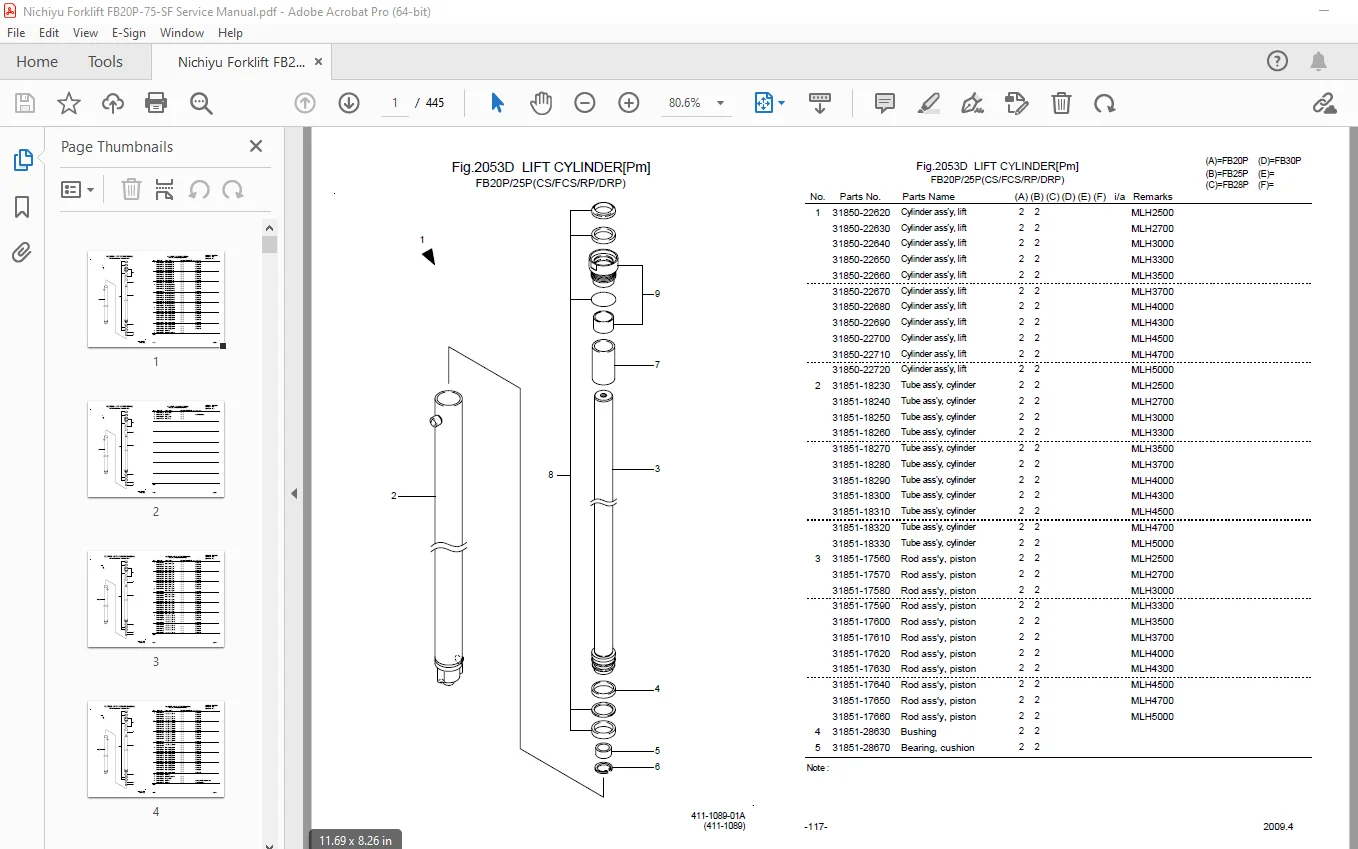Screen dimensions: 1358x849
Task: Open the Window menu
Action: coord(182,33)
